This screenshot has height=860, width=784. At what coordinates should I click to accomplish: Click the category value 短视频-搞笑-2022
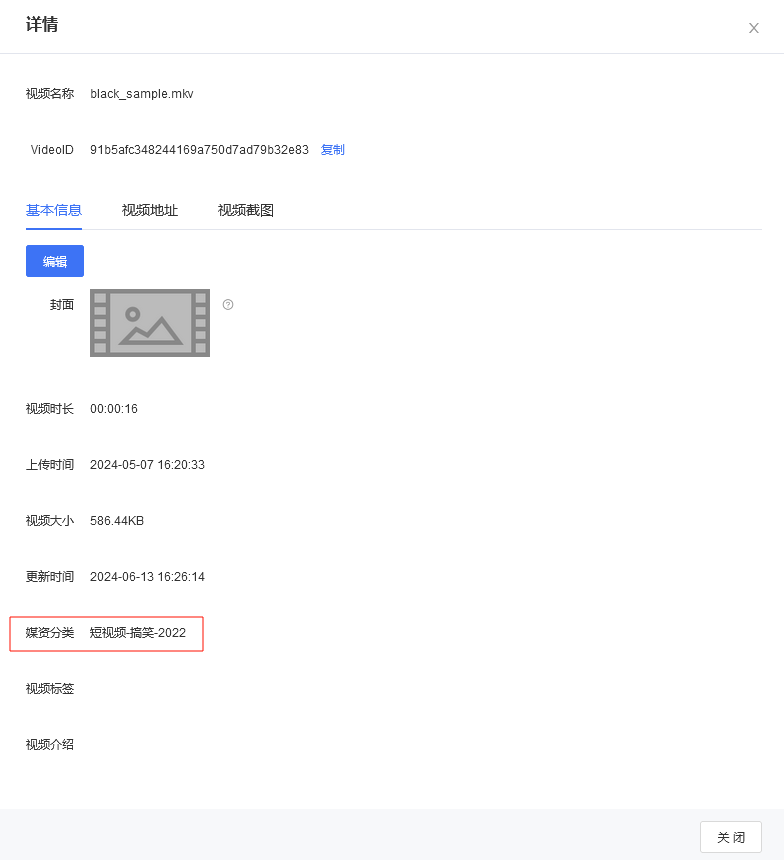point(138,632)
